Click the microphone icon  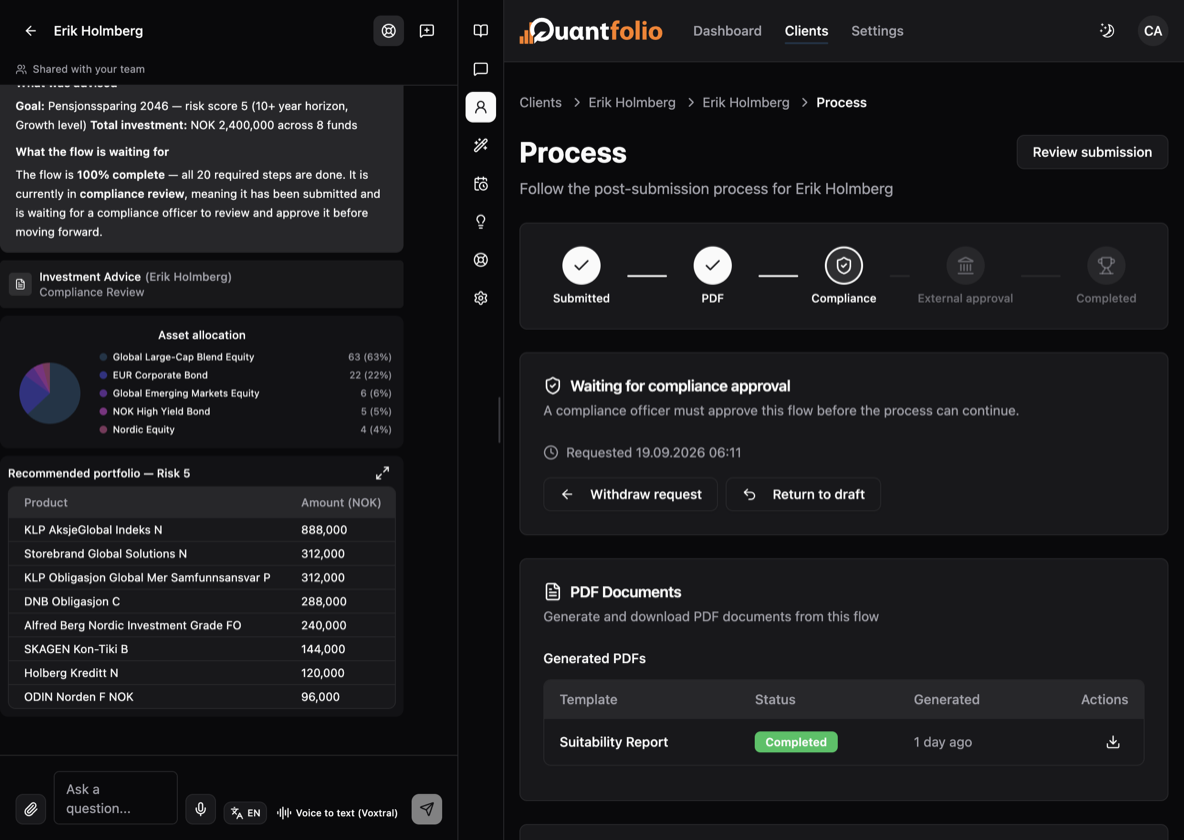(x=200, y=809)
